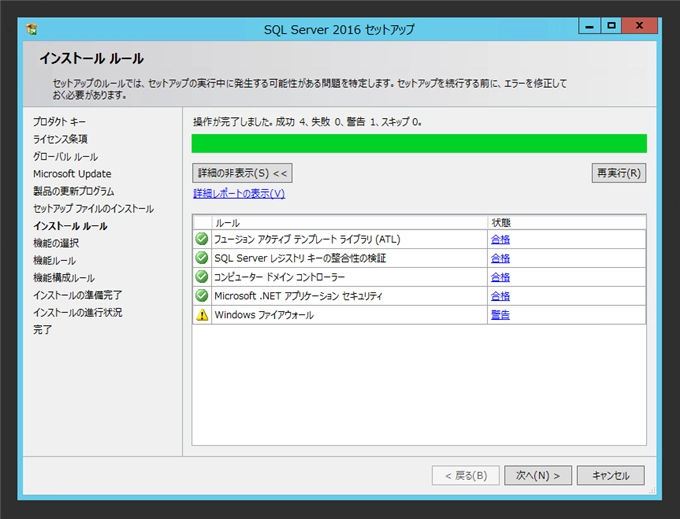Open the 詳細レポートの表示(V) link
680x519 pixels.
tap(239, 193)
